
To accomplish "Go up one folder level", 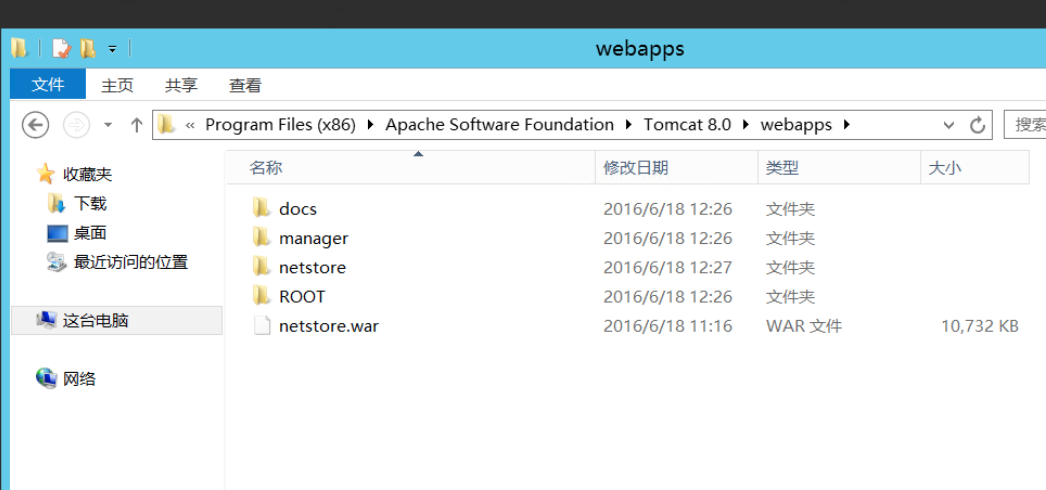I will [x=137, y=125].
